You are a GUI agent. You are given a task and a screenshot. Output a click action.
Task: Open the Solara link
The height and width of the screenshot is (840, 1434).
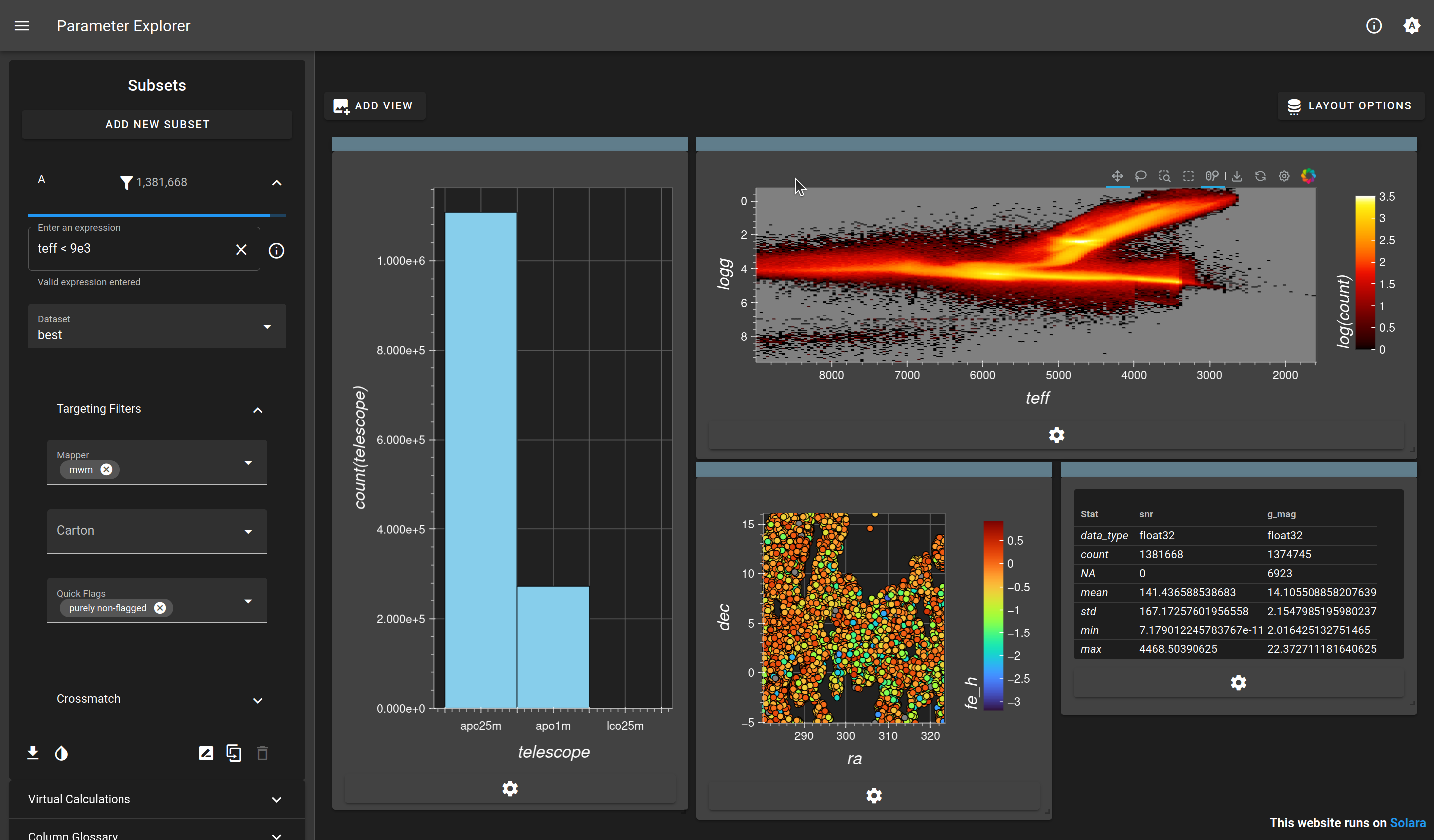click(x=1407, y=823)
